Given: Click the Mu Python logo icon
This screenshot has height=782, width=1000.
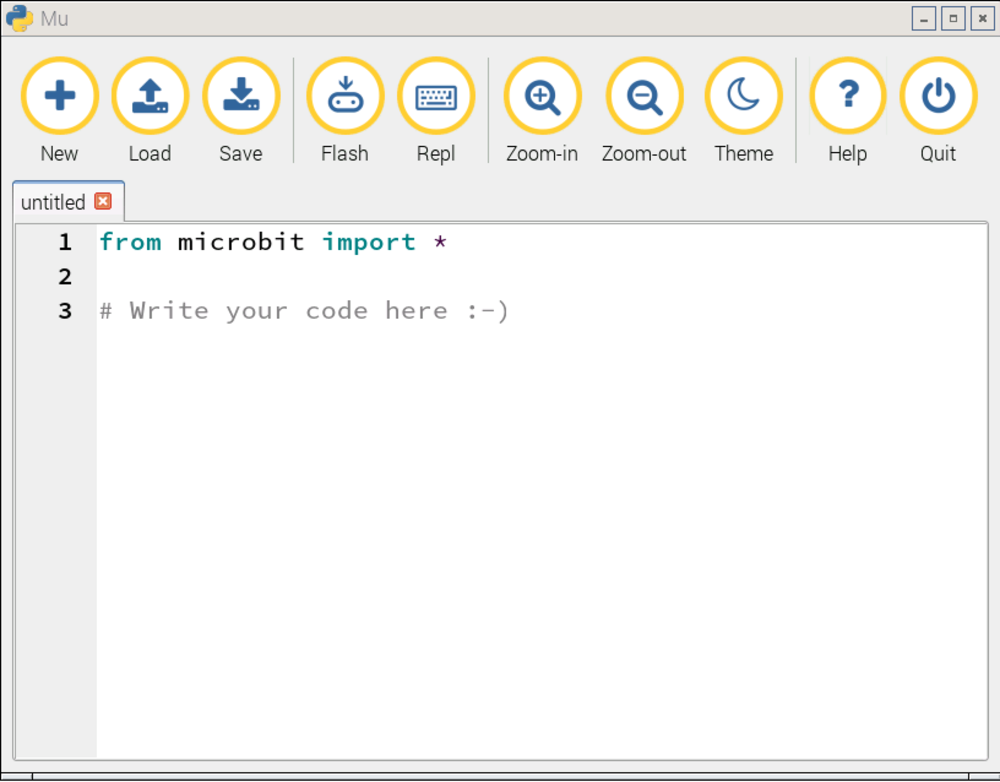Looking at the screenshot, I should (x=19, y=18).
